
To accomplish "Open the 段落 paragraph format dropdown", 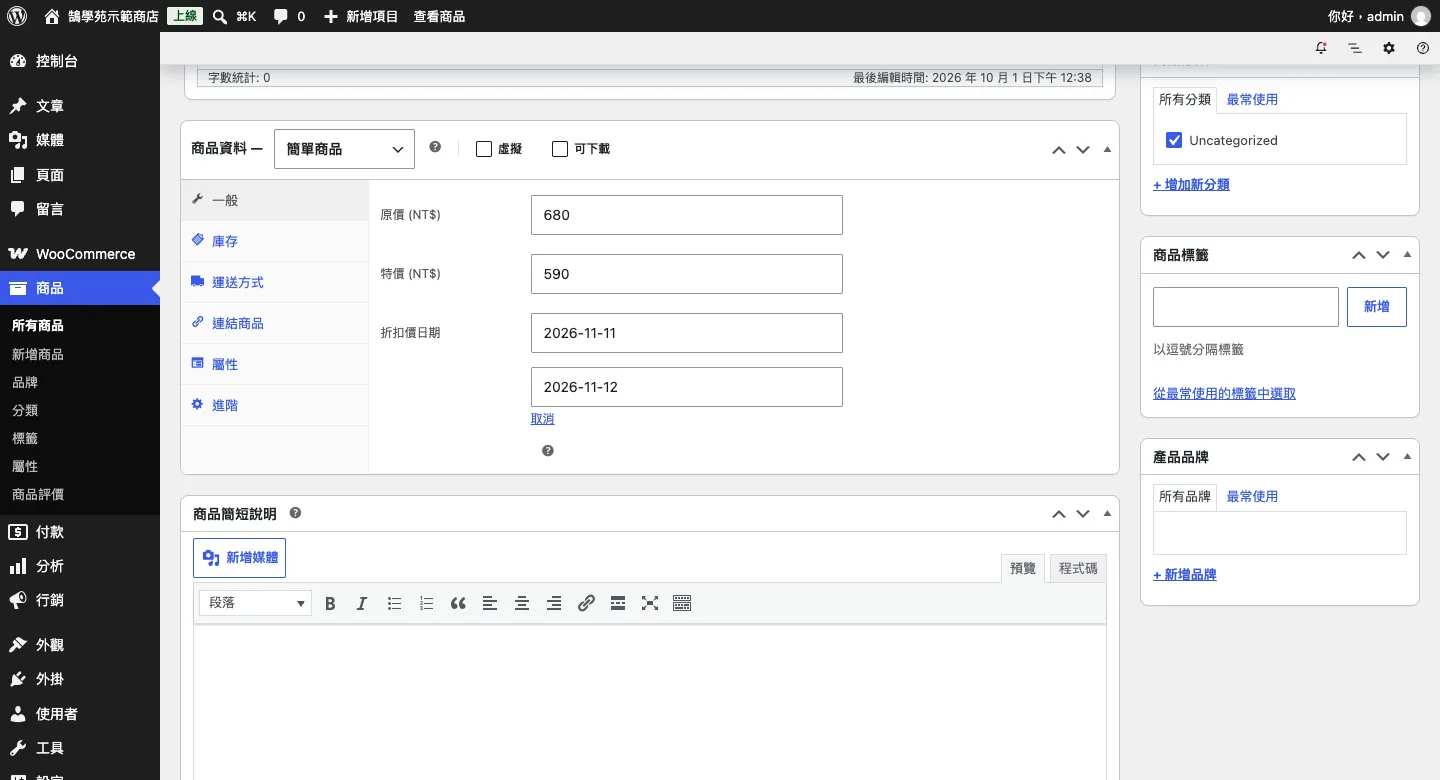I will pos(255,603).
